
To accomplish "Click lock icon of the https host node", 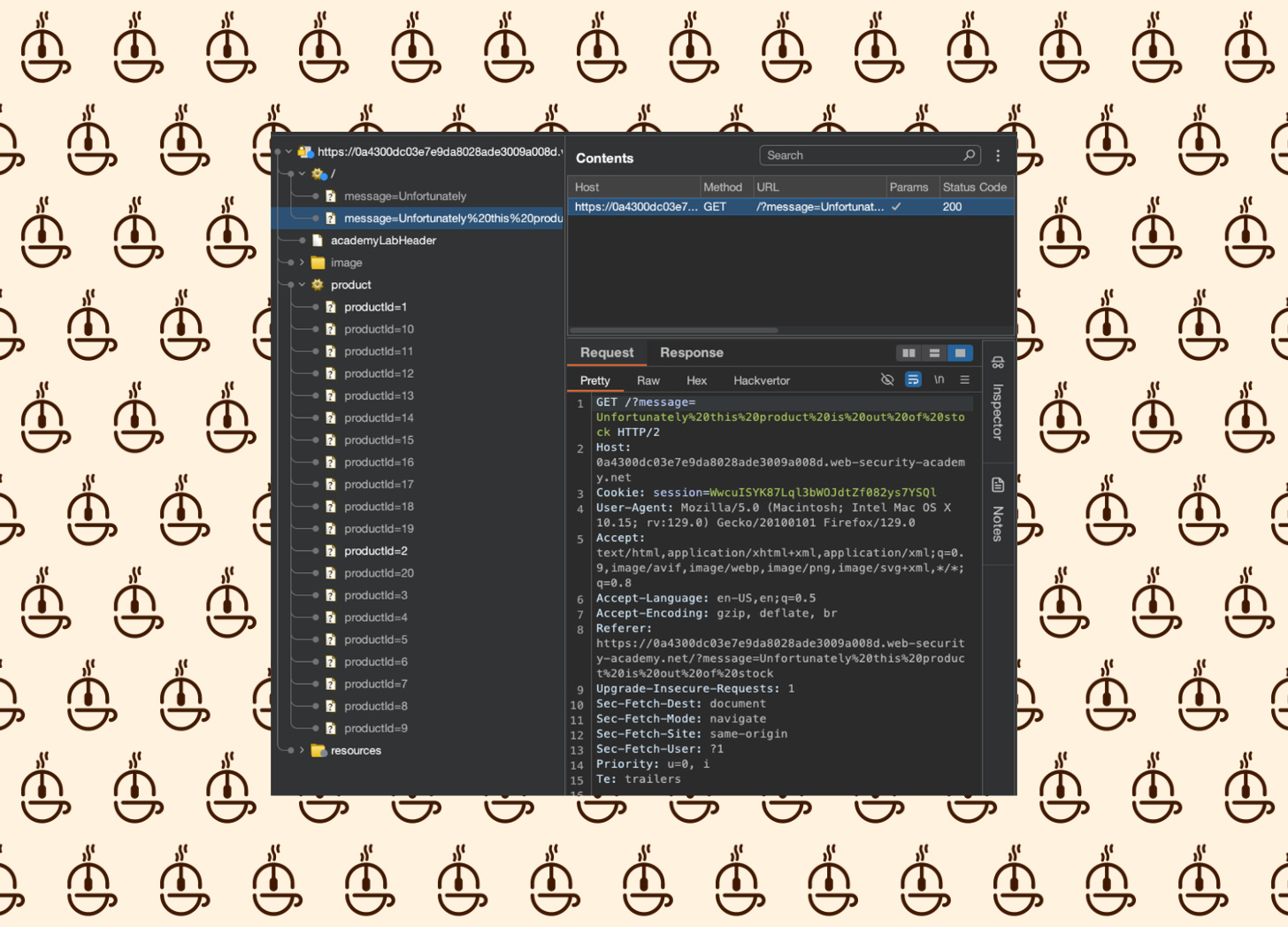I will pos(305,152).
